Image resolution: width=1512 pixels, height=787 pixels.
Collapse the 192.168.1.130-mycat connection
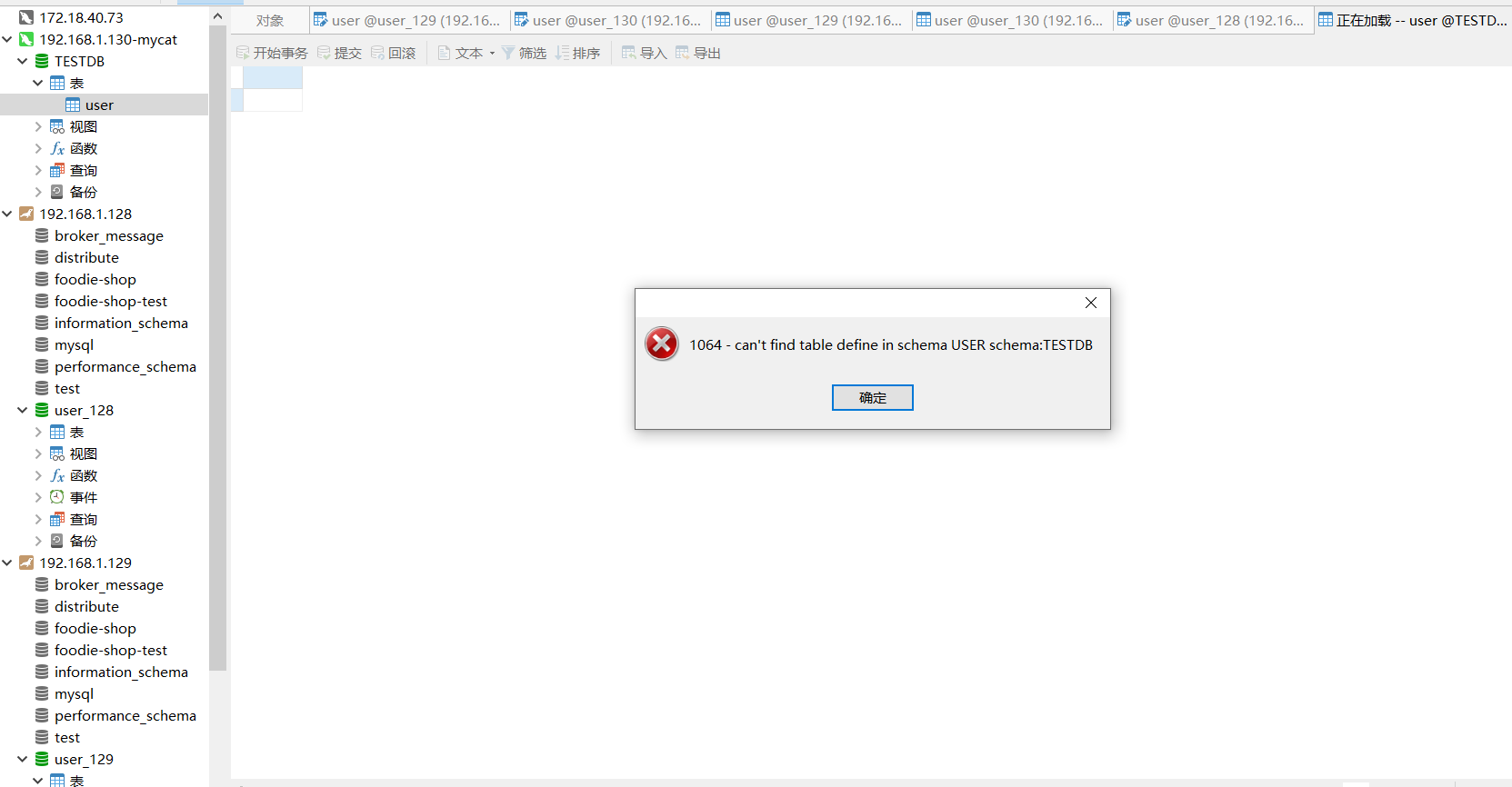pyautogui.click(x=7, y=39)
